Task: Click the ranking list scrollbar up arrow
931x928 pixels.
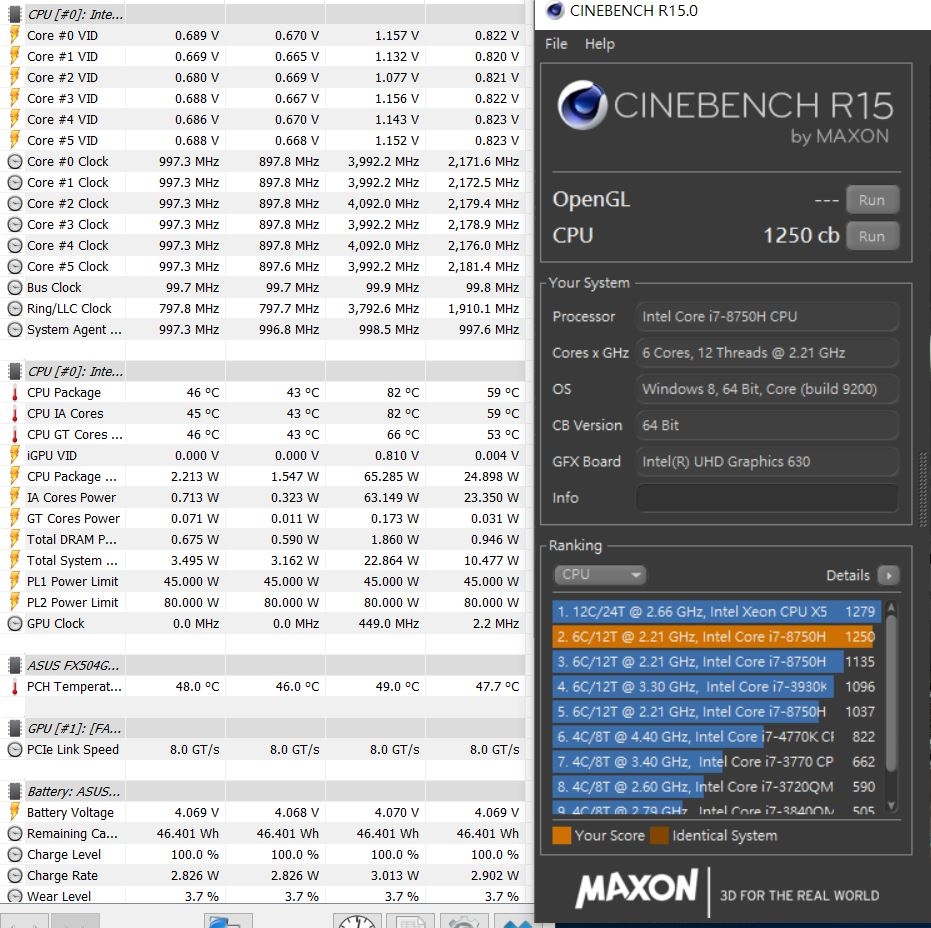Action: [x=891, y=608]
